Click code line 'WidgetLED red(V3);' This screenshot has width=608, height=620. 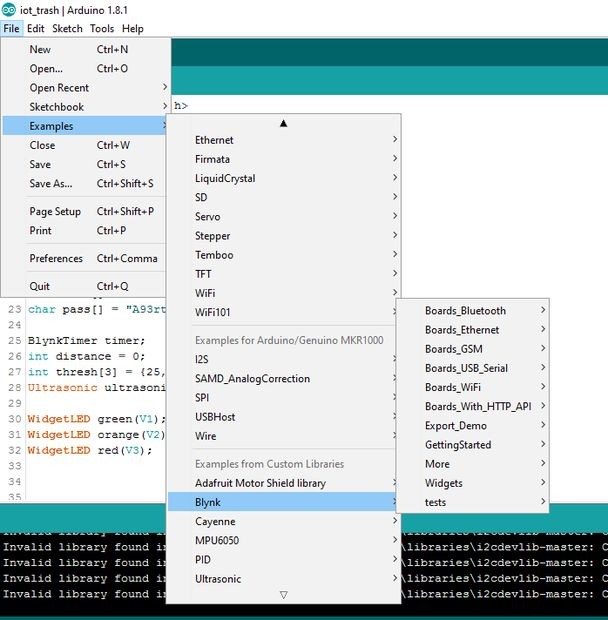coord(90,450)
